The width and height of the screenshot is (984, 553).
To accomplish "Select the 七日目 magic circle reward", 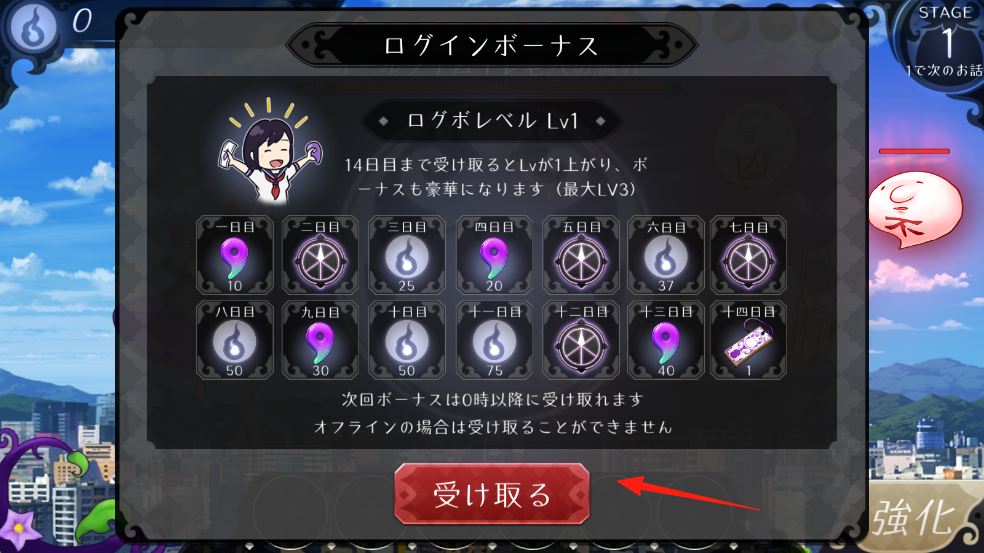I will [748, 255].
